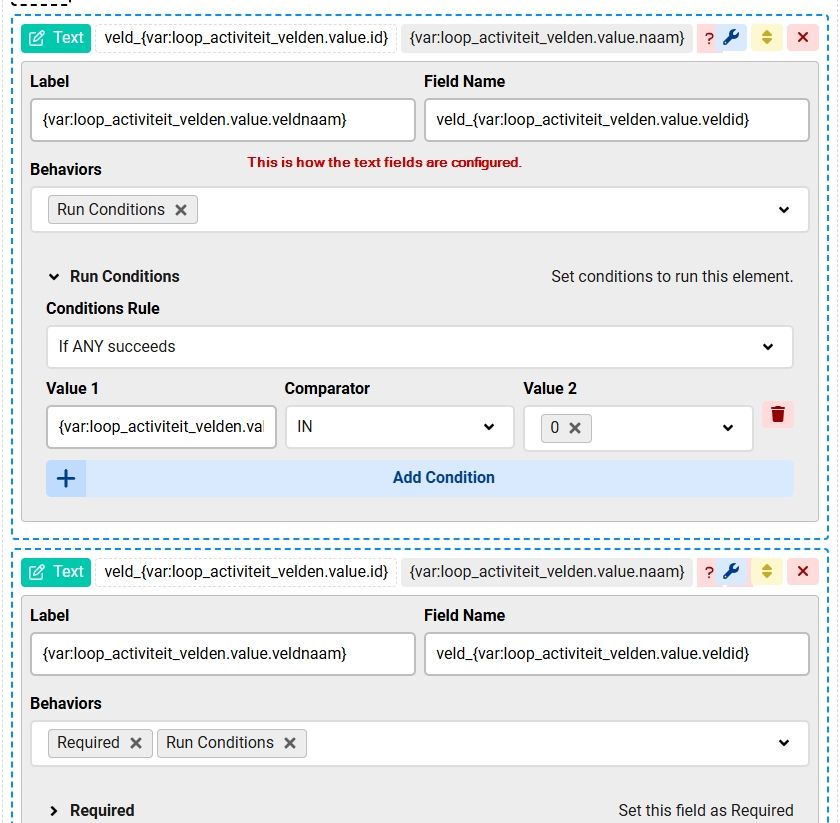
Task: Remove the 0 tag from Value 2
Action: tap(575, 428)
